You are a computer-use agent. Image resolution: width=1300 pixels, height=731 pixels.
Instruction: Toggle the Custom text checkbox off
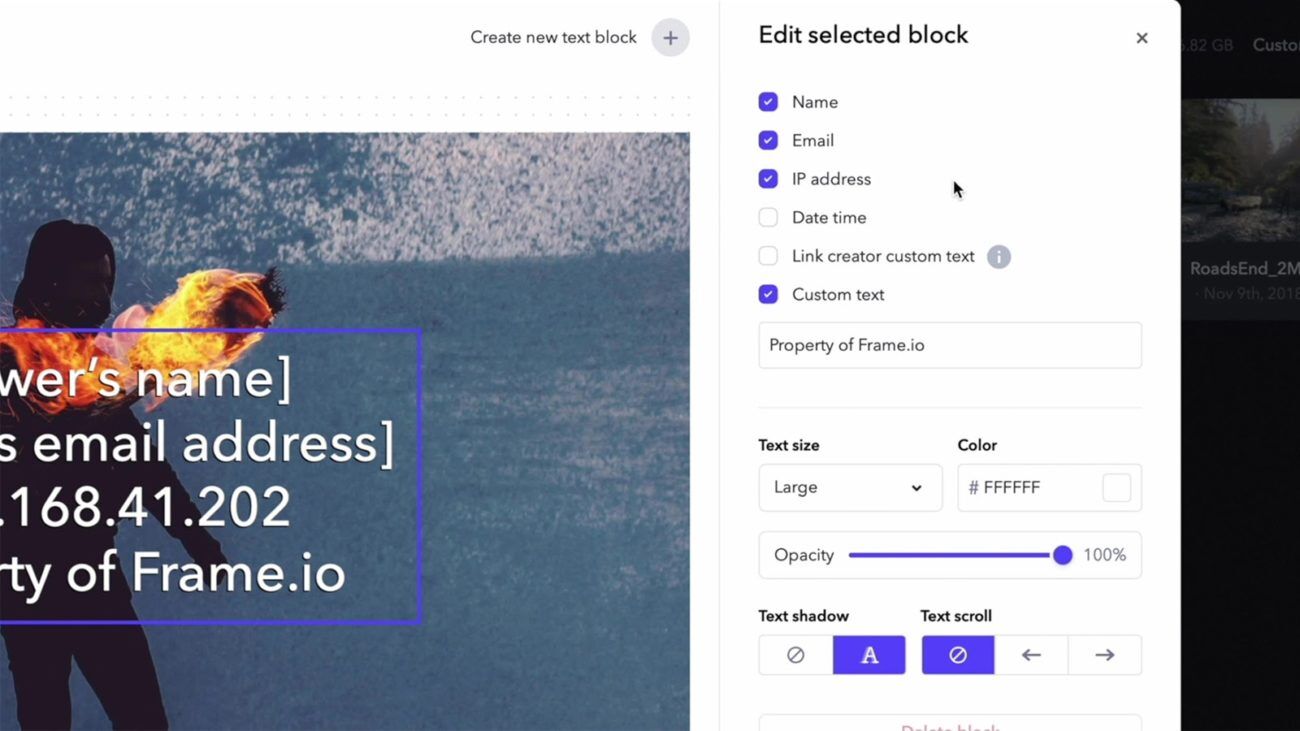(768, 294)
